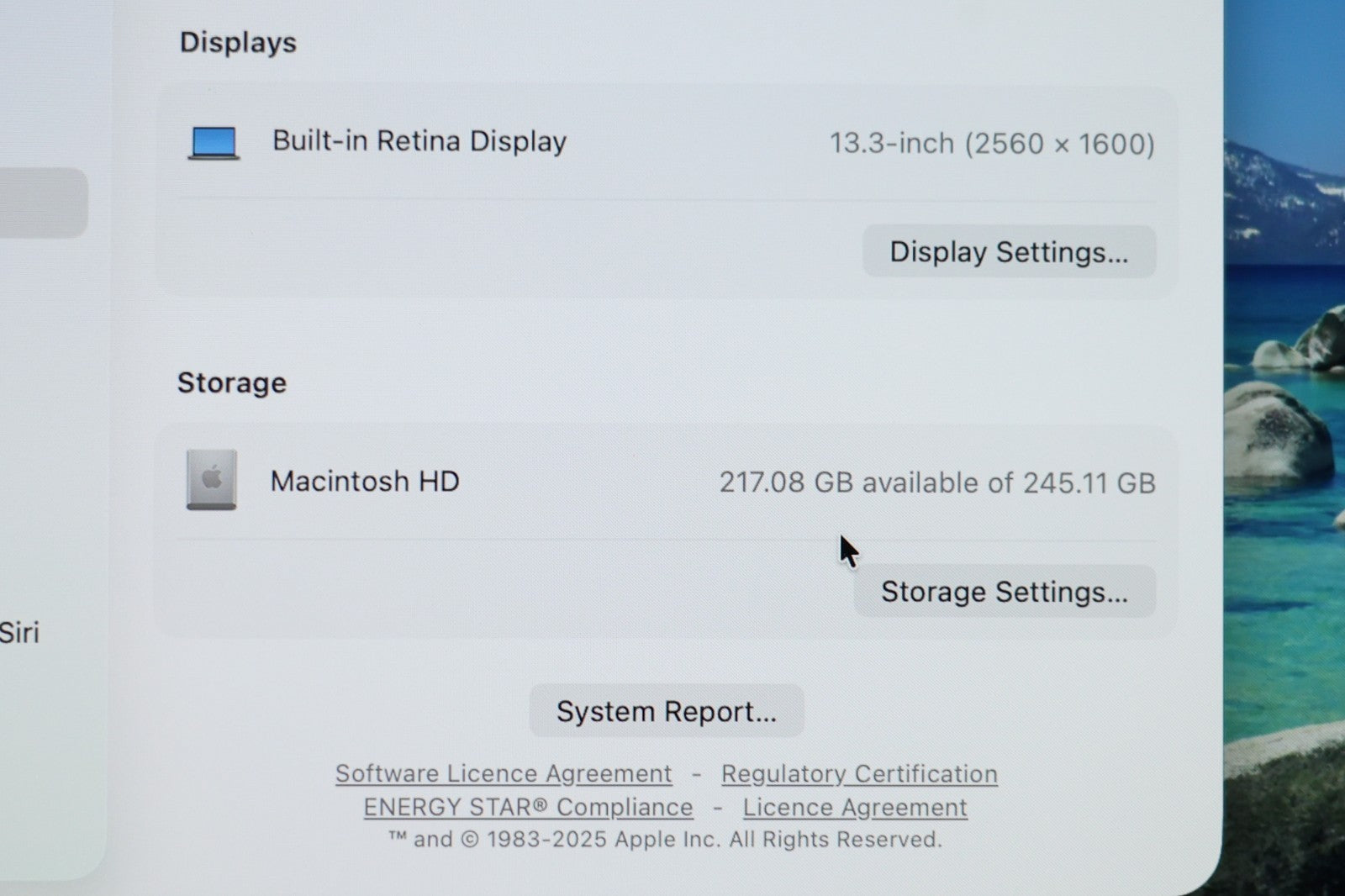Open the Regulatory Certification link
This screenshot has width=1345, height=896.
[x=859, y=773]
